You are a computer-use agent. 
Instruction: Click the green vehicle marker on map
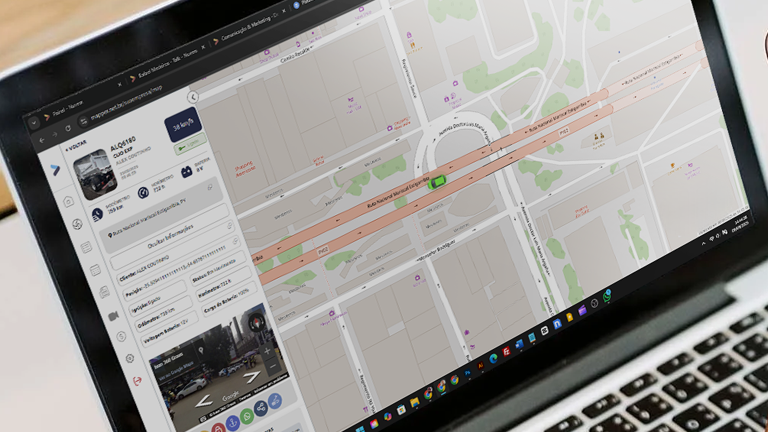coord(436,182)
